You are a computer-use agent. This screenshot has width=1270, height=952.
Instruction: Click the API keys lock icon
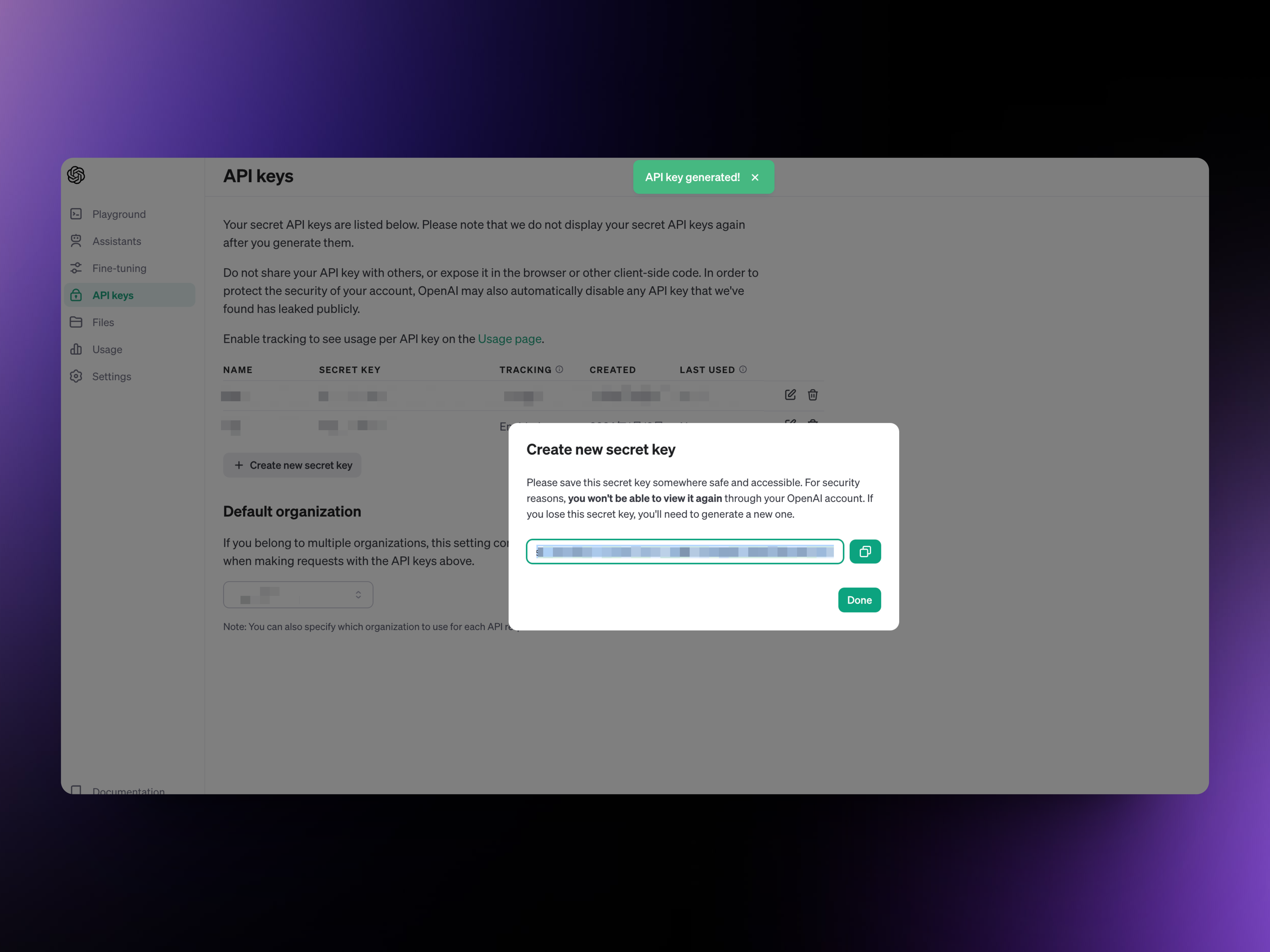(x=76, y=295)
